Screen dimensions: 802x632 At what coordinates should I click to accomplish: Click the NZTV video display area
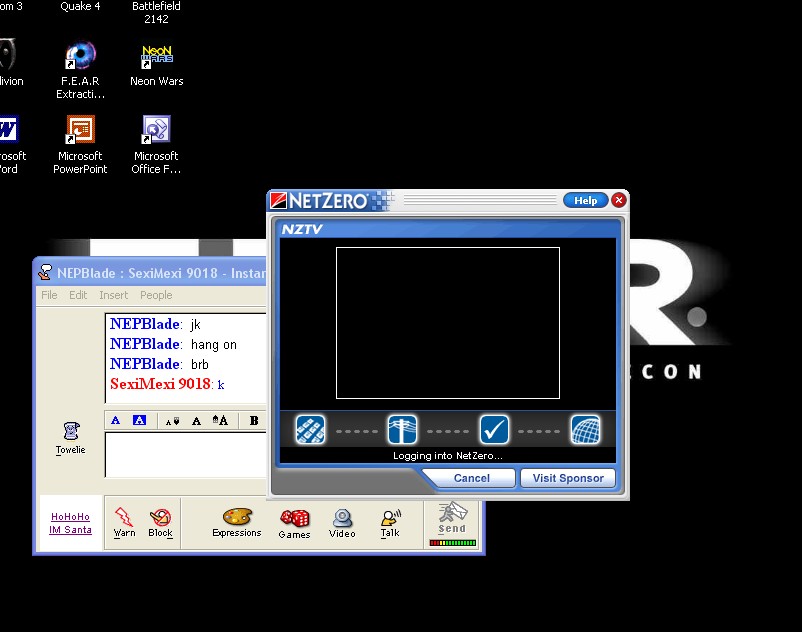(x=448, y=323)
